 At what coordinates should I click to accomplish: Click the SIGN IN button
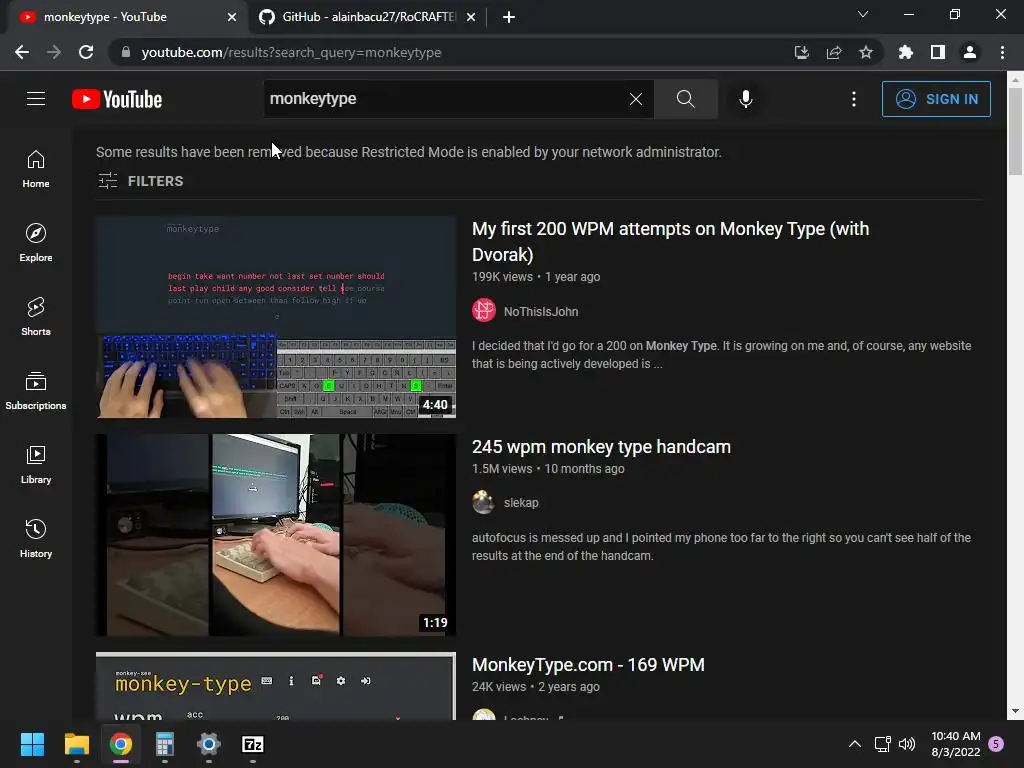coord(936,99)
